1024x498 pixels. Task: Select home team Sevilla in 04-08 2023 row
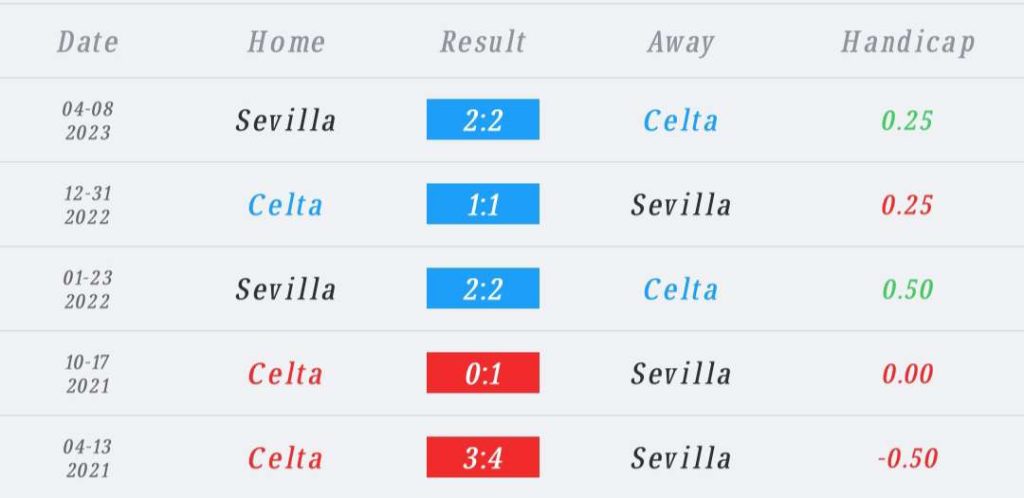tap(286, 120)
